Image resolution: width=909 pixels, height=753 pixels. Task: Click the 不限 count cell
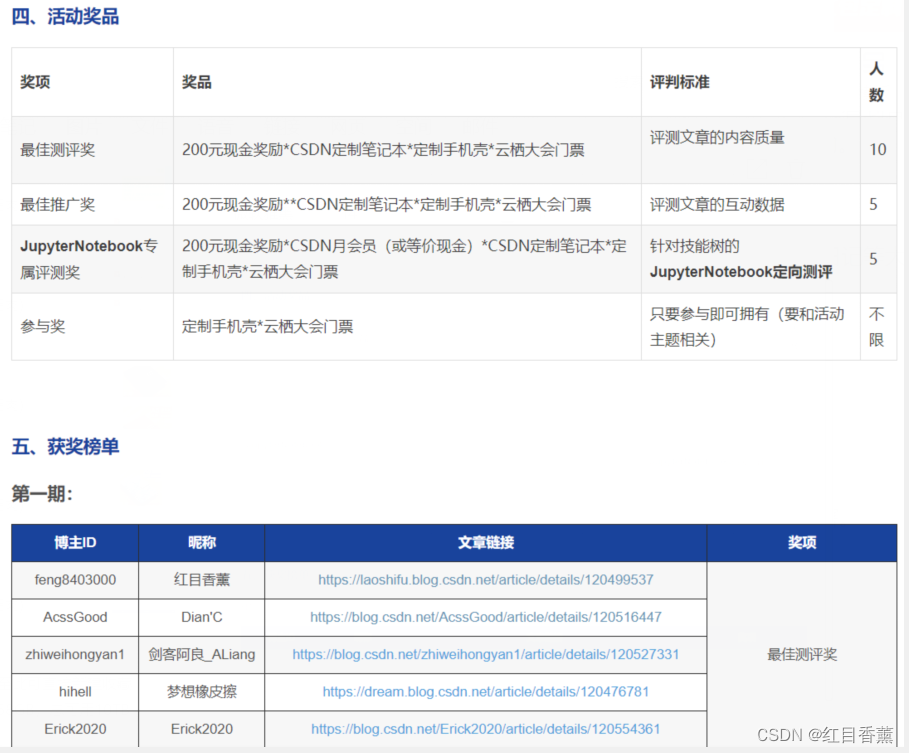tap(877, 326)
